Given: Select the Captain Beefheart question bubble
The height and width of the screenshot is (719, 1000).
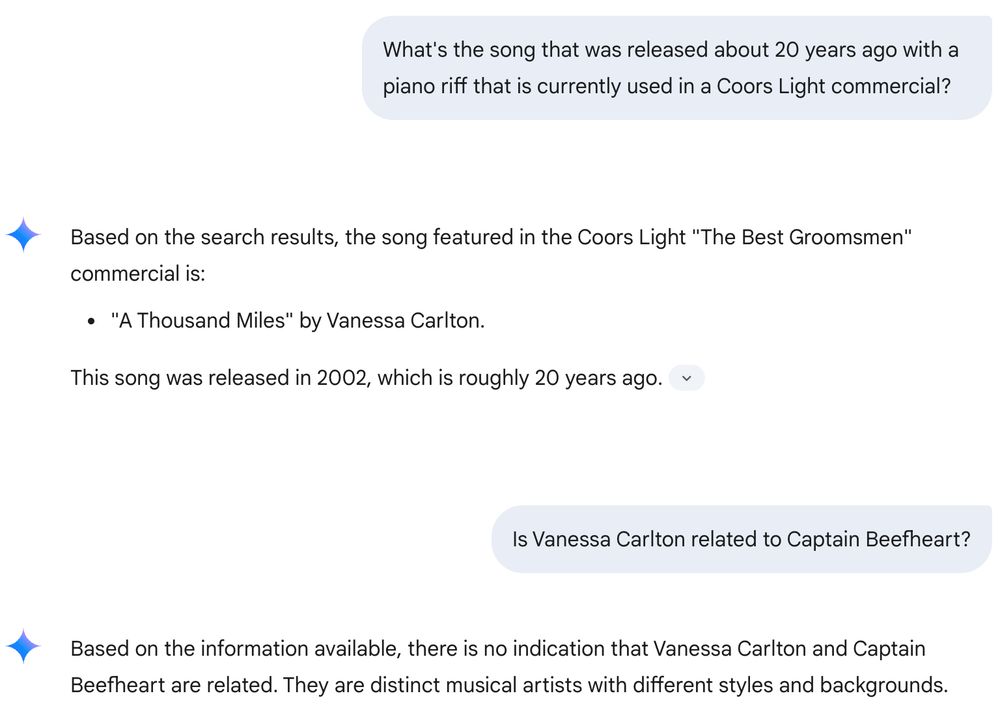Looking at the screenshot, I should 740,539.
